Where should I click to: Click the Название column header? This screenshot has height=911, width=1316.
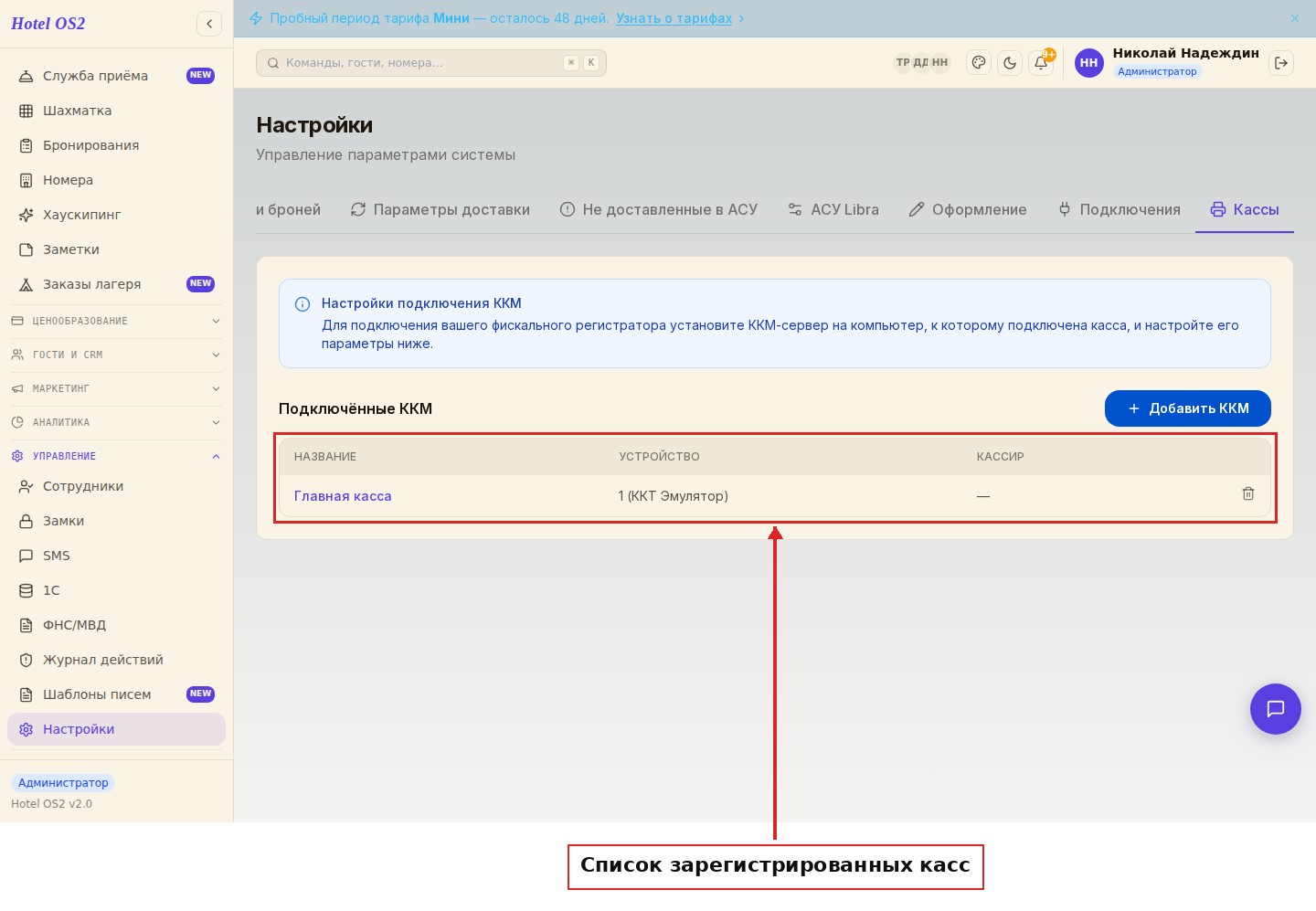[x=325, y=457]
